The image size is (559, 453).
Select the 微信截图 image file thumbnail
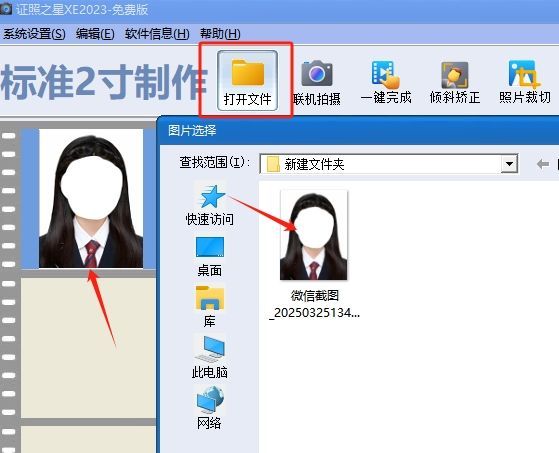coord(314,235)
